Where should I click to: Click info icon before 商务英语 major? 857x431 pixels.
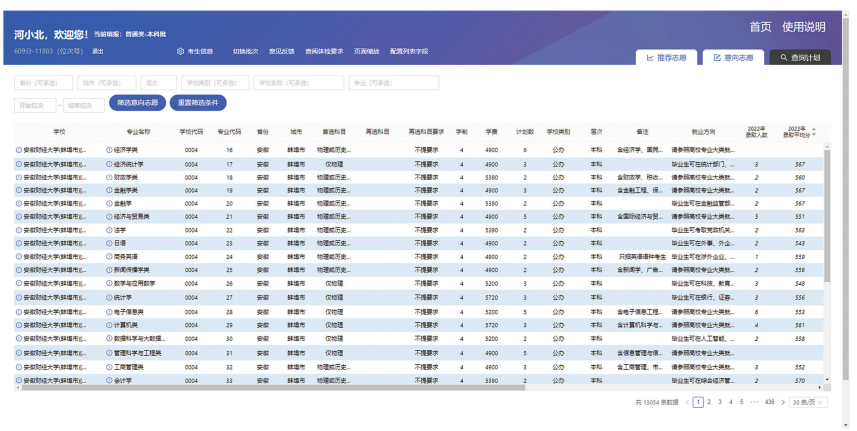(109, 257)
